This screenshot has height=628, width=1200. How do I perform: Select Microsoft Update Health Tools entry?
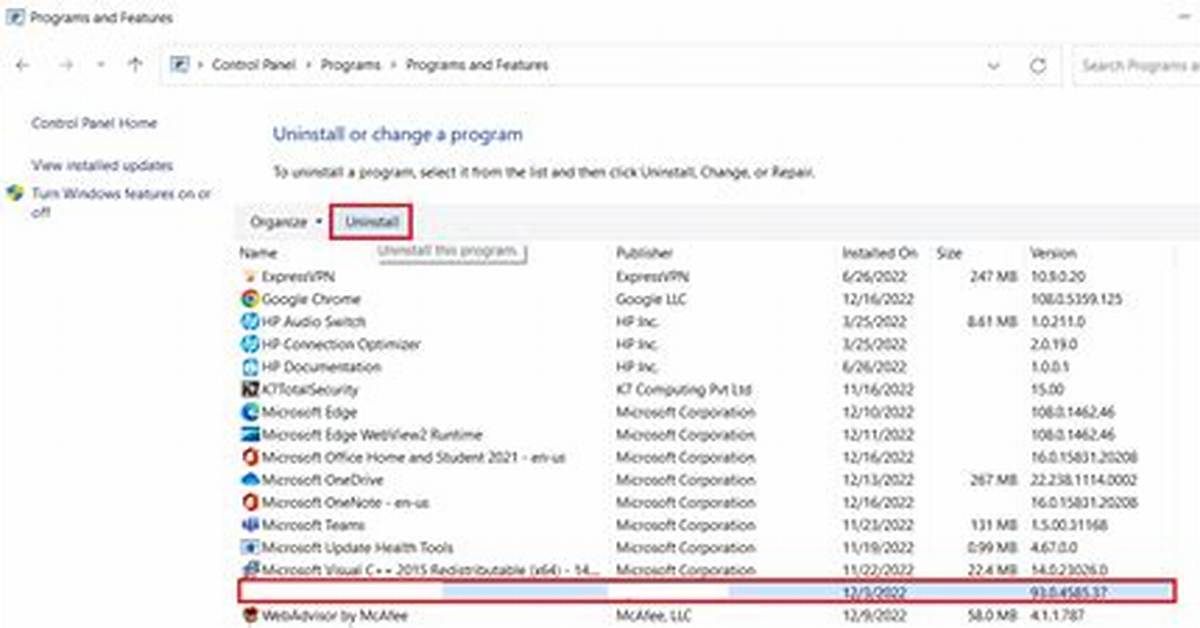pos(358,548)
